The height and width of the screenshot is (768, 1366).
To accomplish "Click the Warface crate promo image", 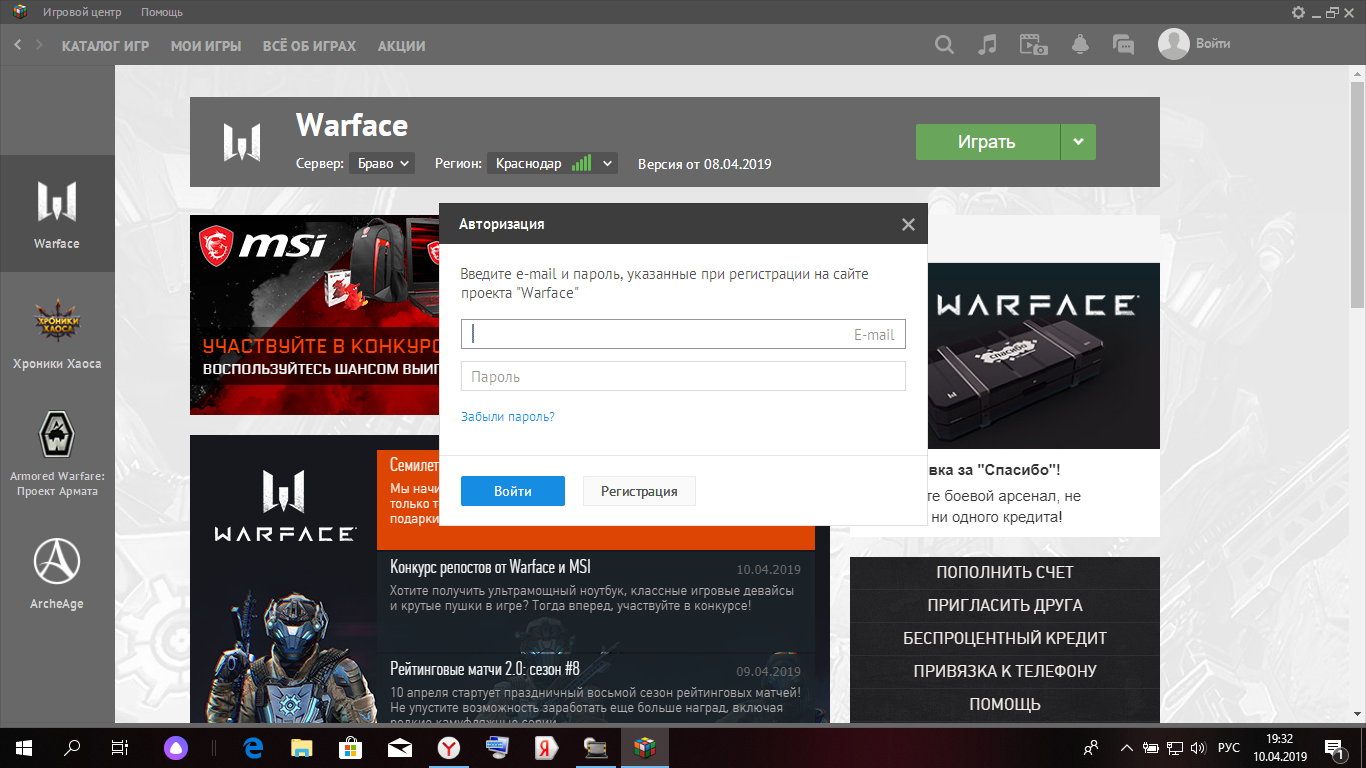I will 1044,356.
